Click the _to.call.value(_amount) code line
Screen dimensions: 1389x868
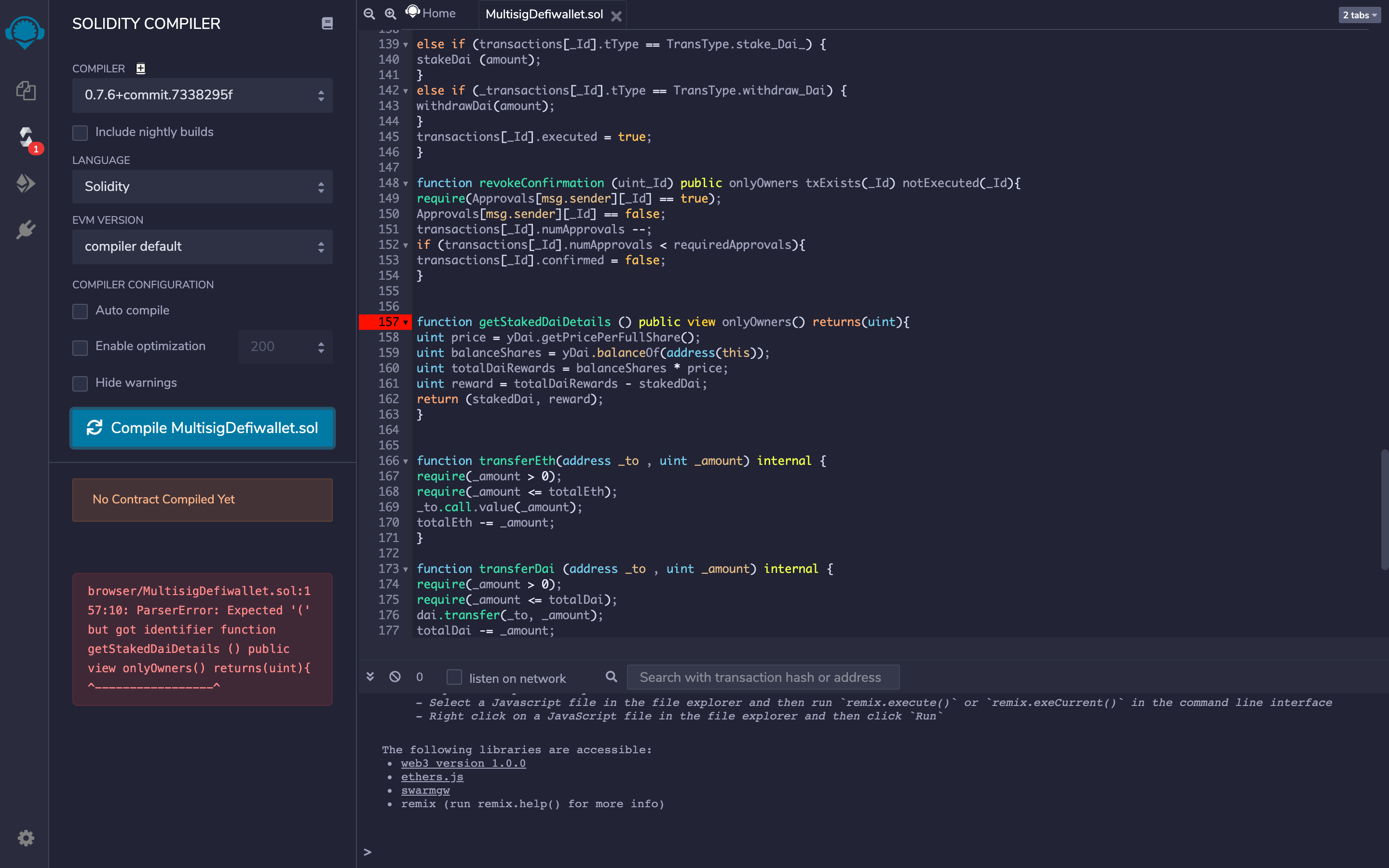tap(499, 507)
